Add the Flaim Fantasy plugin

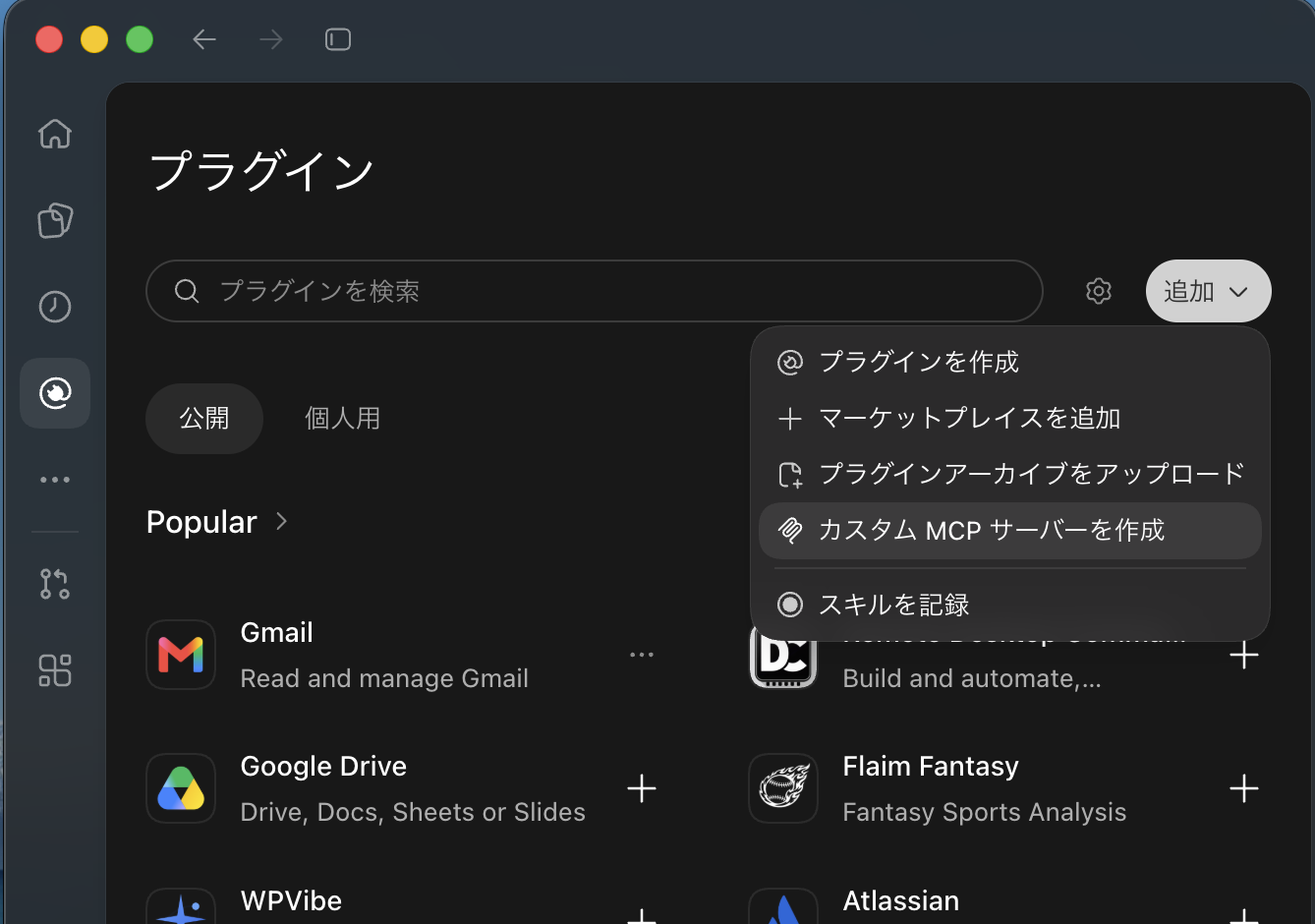pos(1244,788)
